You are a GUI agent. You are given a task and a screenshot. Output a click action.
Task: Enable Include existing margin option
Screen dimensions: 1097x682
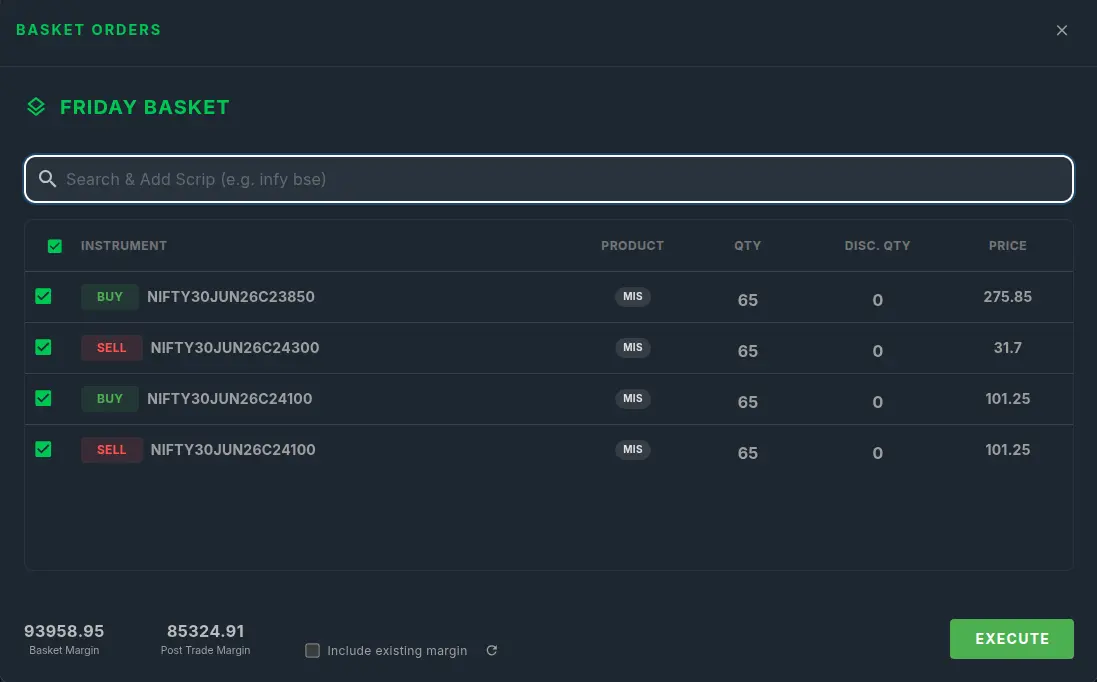click(x=313, y=651)
